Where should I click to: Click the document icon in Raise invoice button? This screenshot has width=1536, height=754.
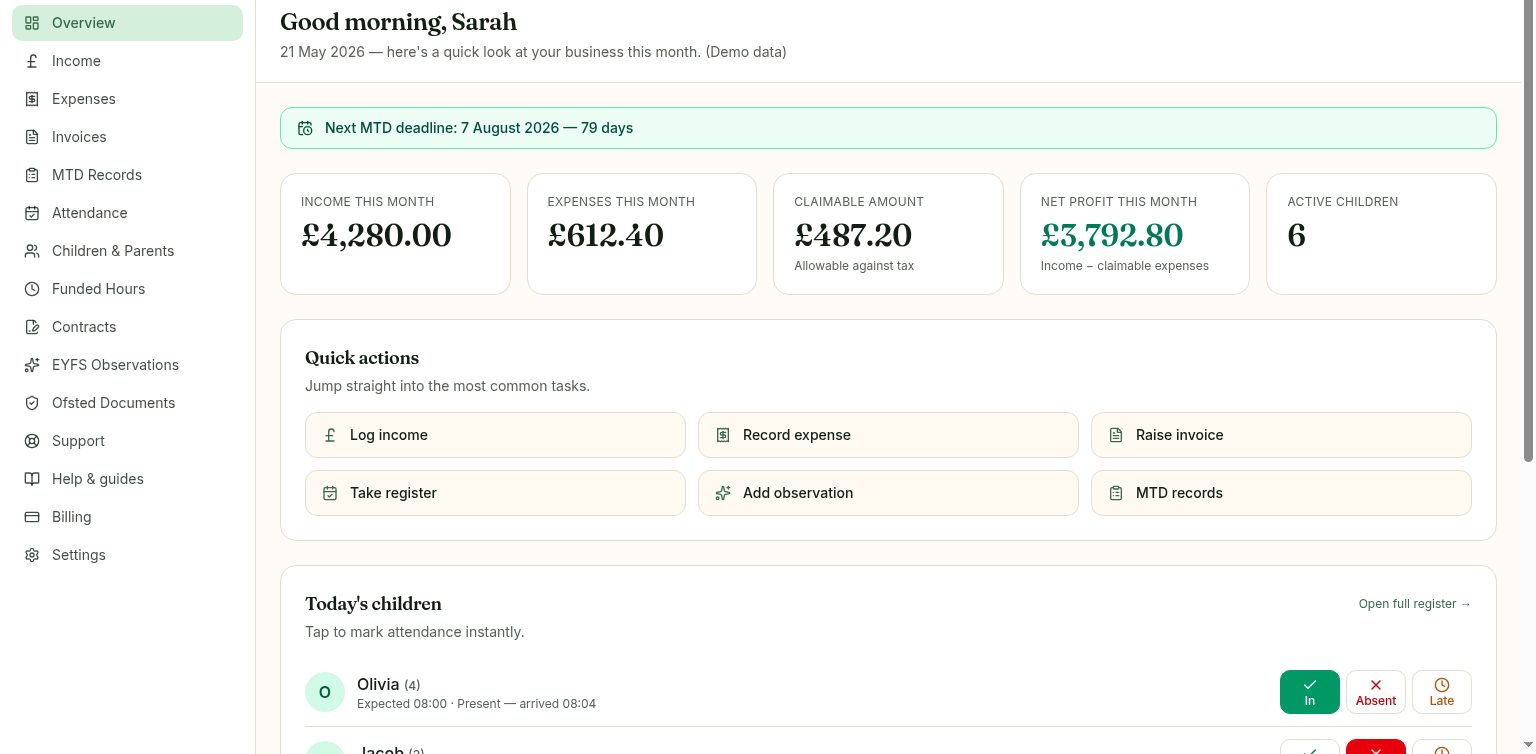click(1116, 435)
